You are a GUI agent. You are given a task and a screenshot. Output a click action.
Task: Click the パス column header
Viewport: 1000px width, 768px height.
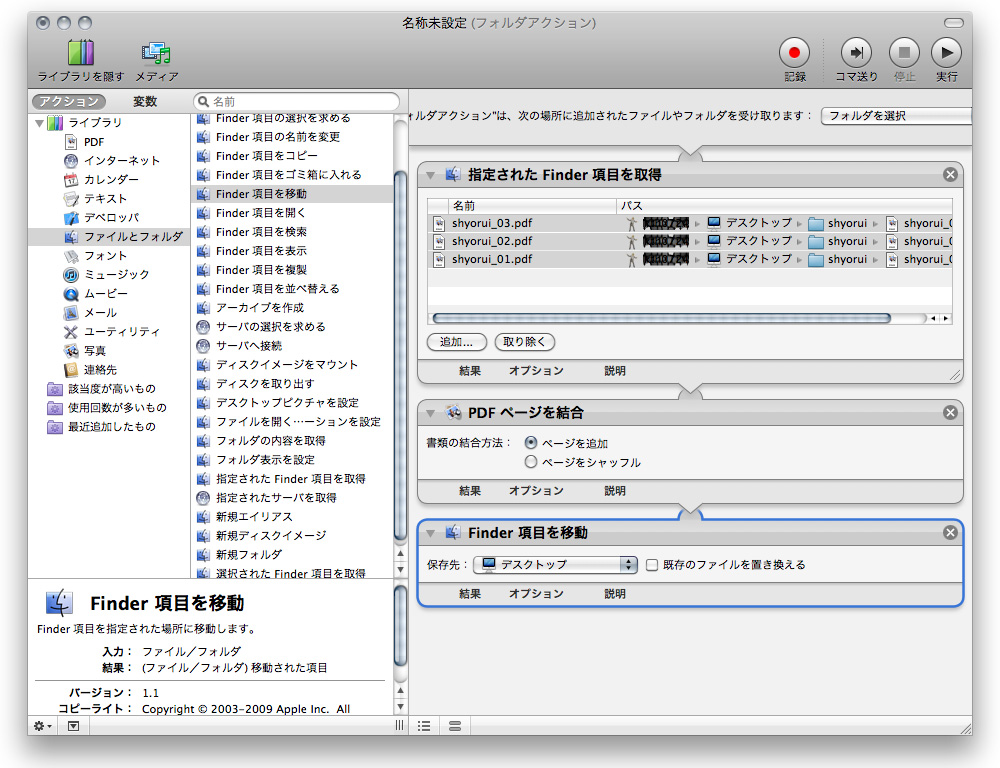pos(784,206)
